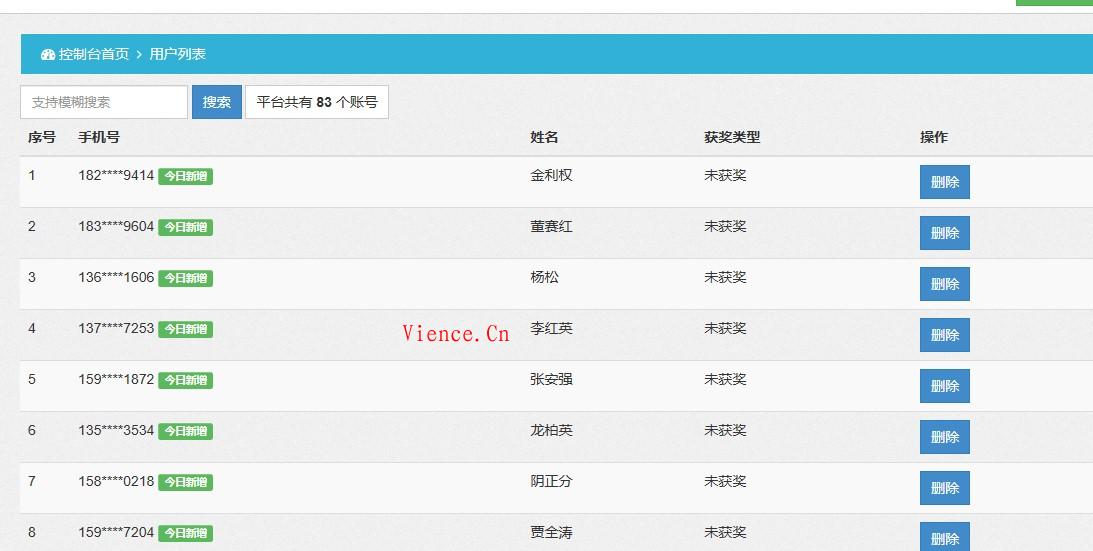This screenshot has width=1093, height=551.
Task: Delete user 董赛红 in row 2
Action: [944, 233]
